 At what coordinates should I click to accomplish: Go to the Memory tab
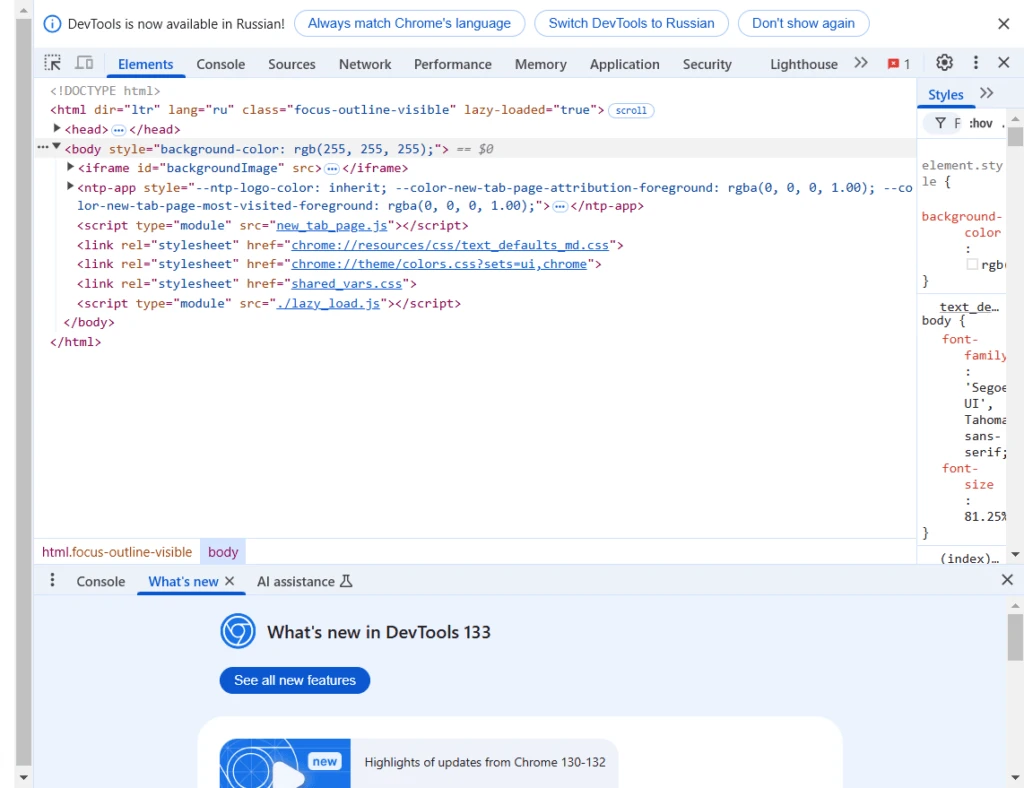(541, 64)
